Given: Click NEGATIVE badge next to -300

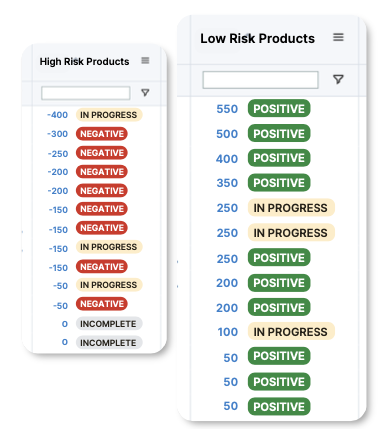Looking at the screenshot, I should tap(102, 134).
